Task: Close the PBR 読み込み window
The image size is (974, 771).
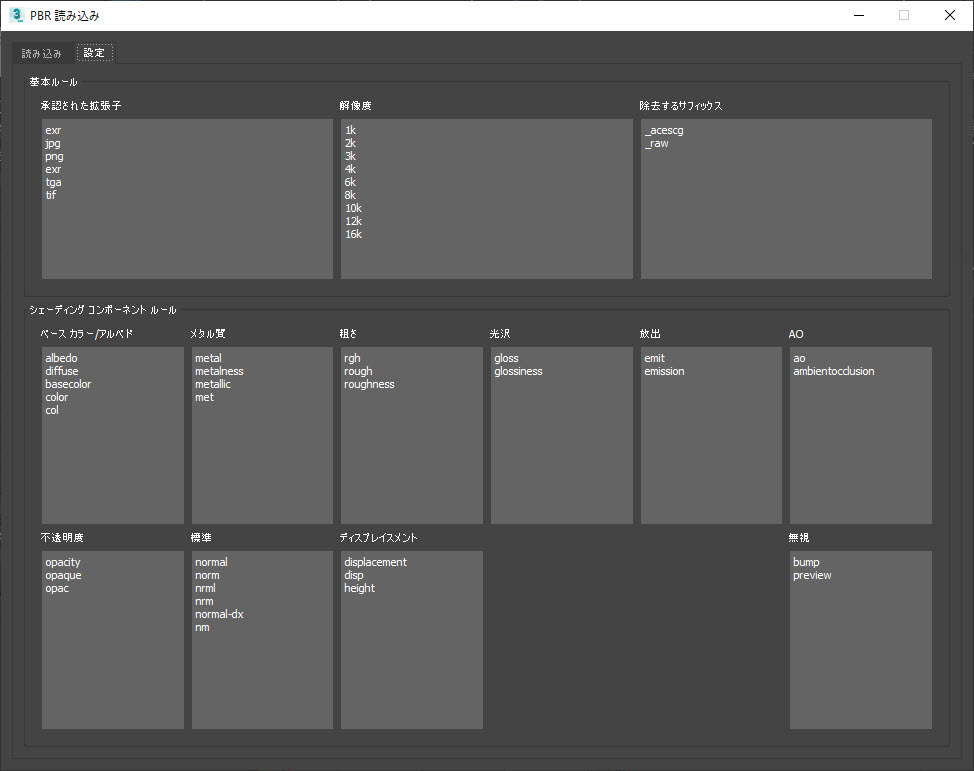Action: tap(950, 15)
